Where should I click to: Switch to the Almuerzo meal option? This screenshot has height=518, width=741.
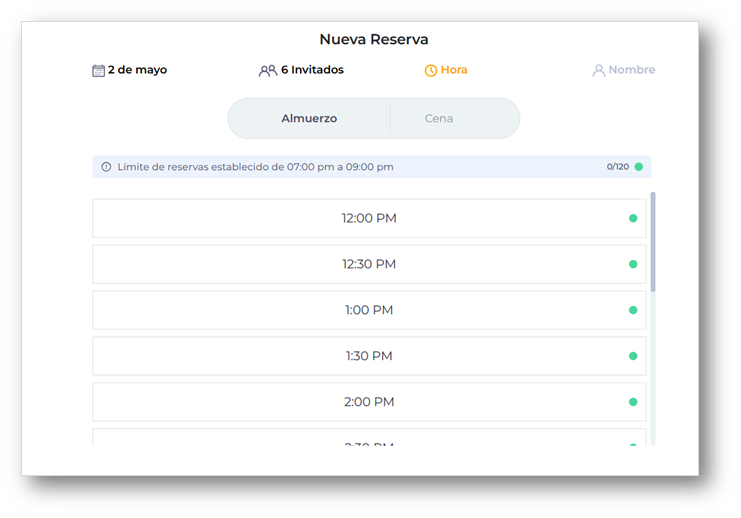[x=309, y=118]
